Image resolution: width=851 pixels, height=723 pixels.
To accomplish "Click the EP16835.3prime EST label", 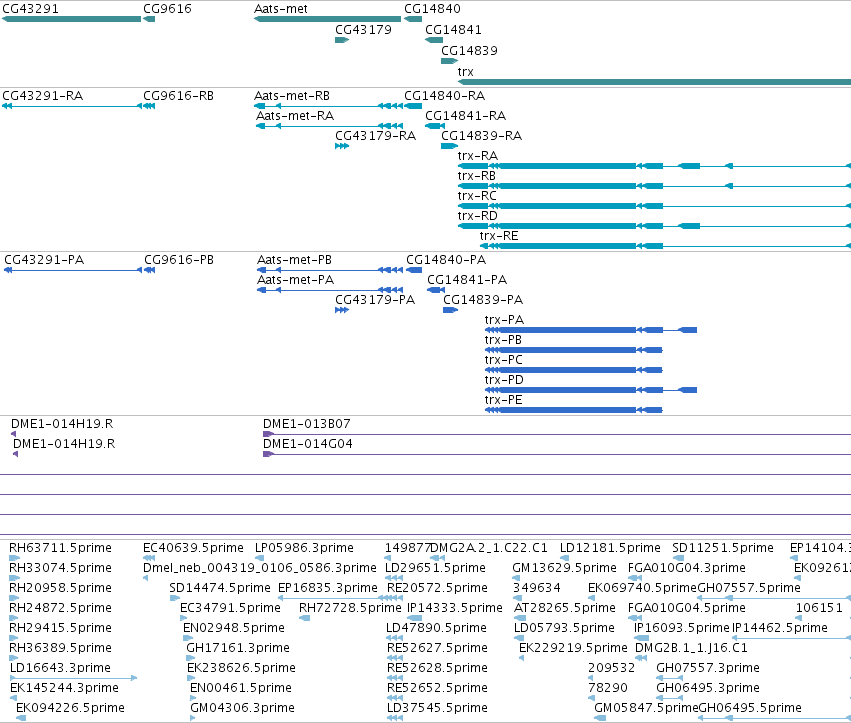I will 328,588.
